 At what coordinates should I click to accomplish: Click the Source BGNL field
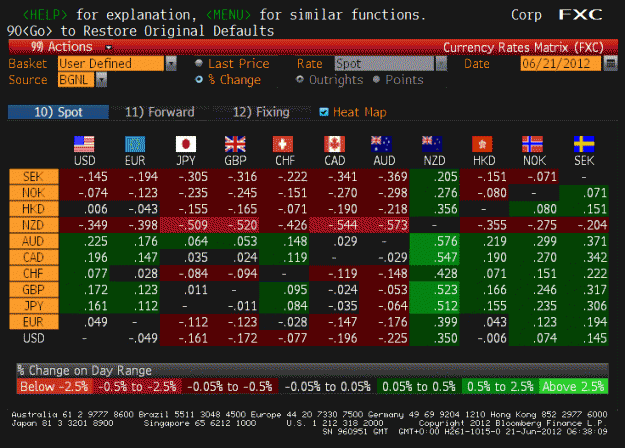point(76,80)
